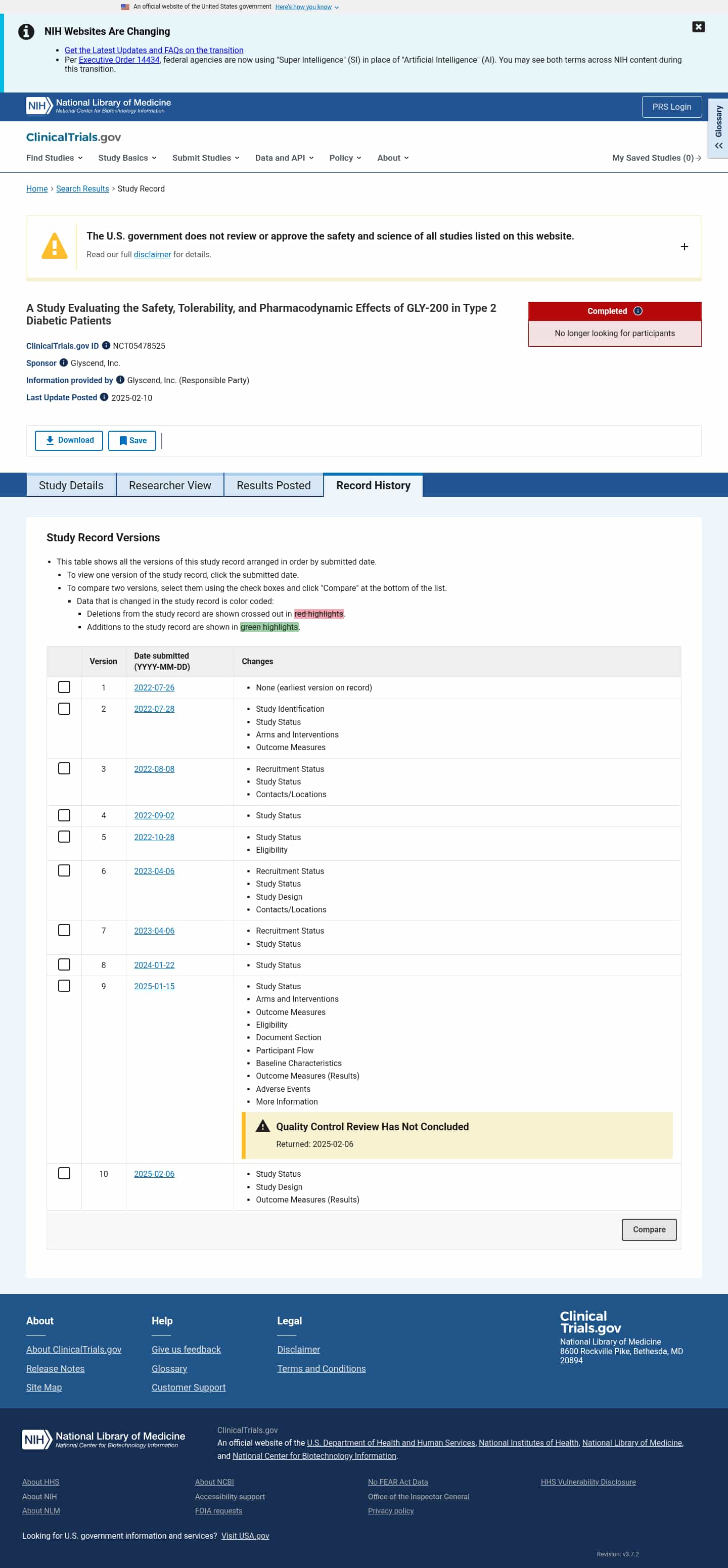Open the PRS Login page
This screenshot has width=728, height=1568.
(x=671, y=107)
